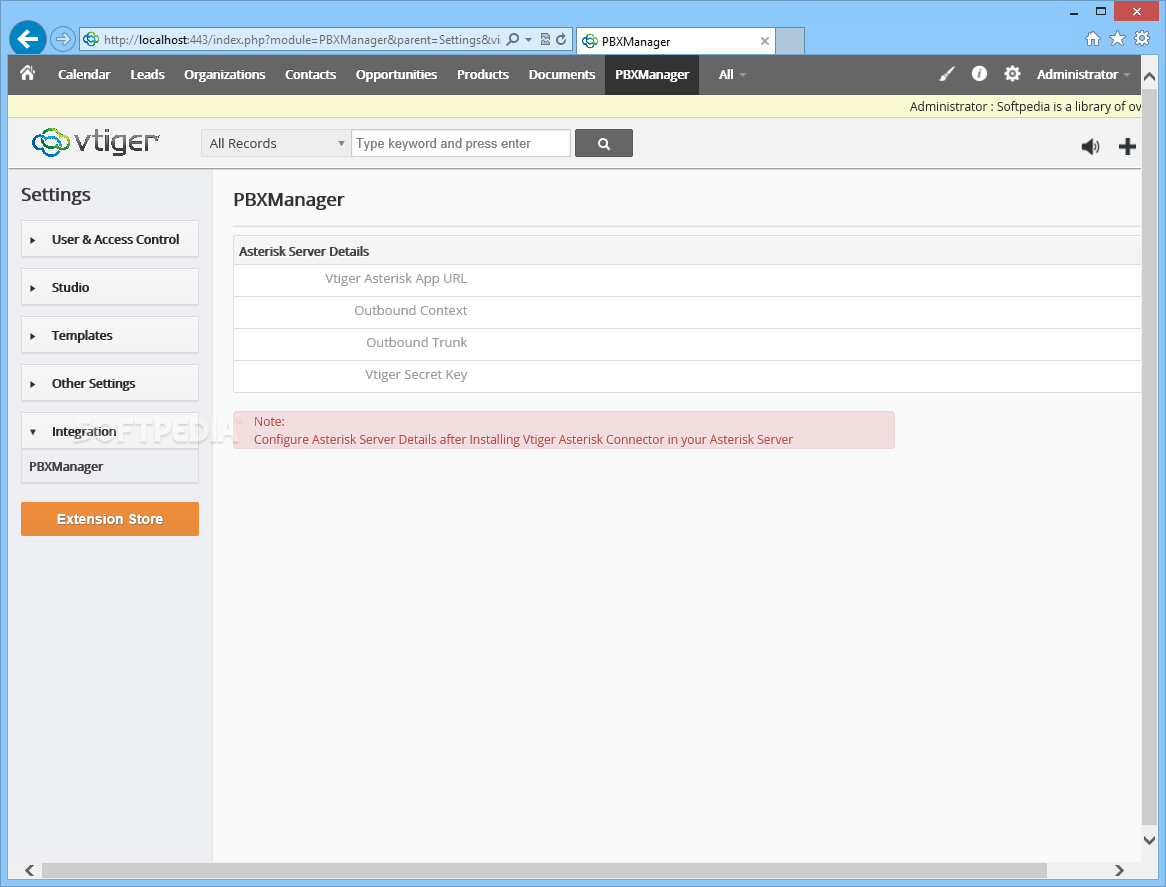Image resolution: width=1166 pixels, height=887 pixels.
Task: Expand the Templates settings section
Action: coord(110,335)
